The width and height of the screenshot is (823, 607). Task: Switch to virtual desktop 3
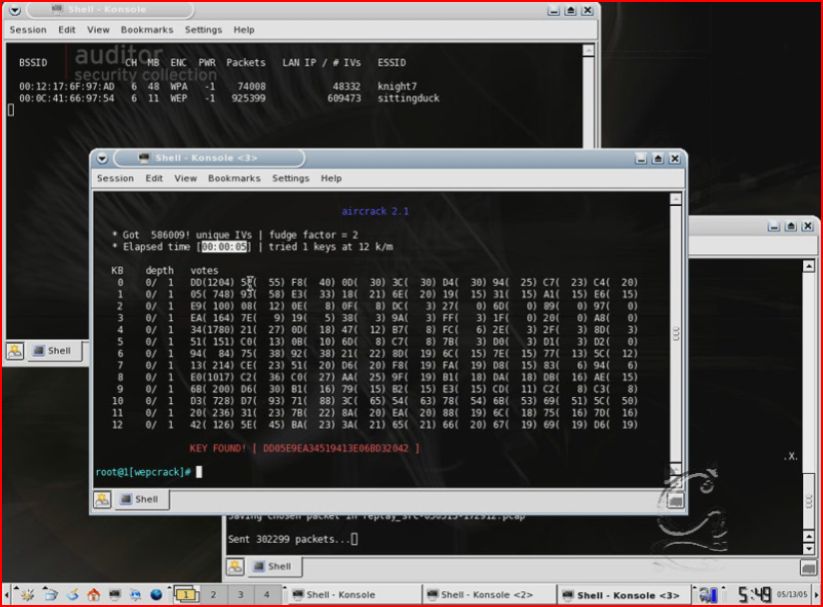[x=239, y=594]
